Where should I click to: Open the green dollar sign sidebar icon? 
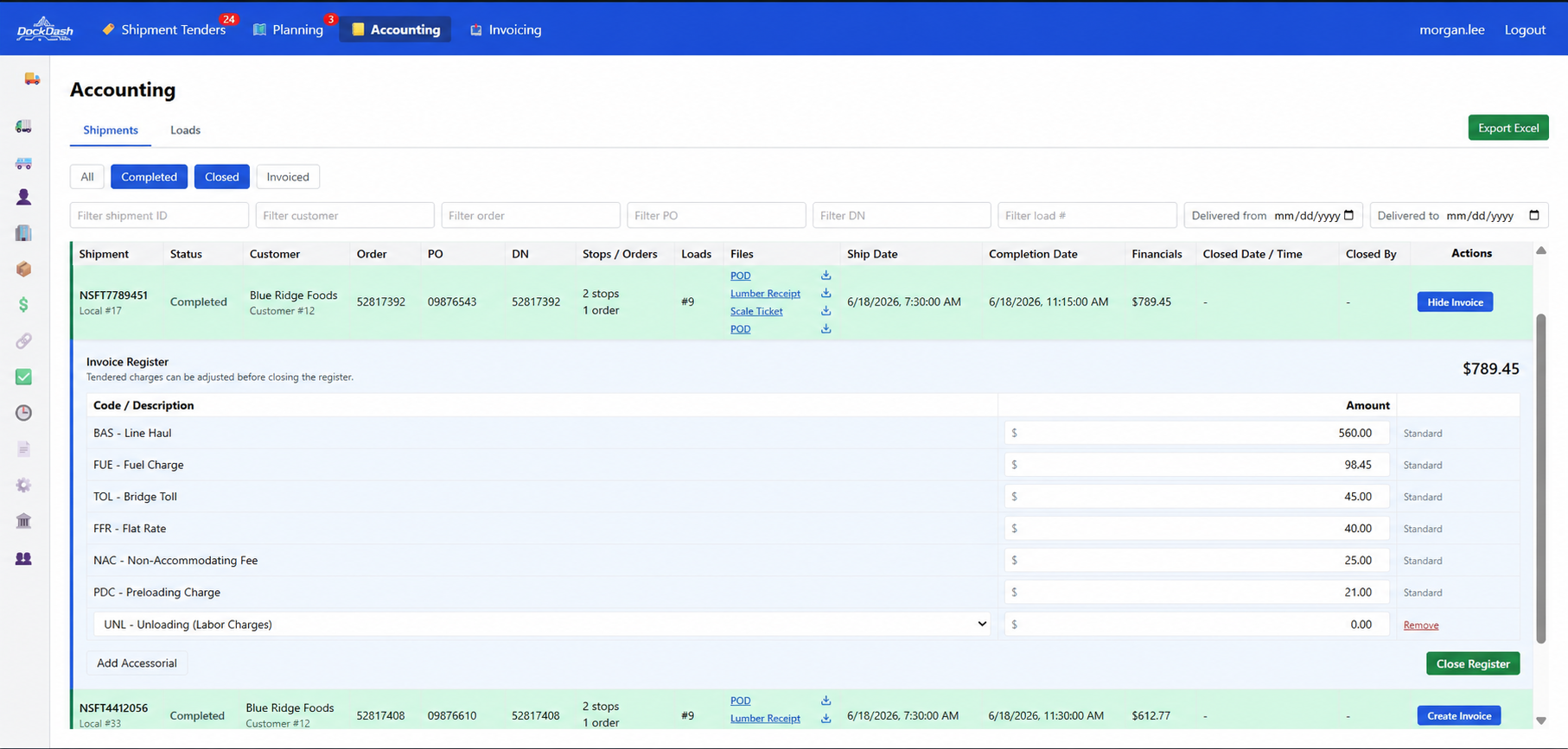(x=23, y=305)
